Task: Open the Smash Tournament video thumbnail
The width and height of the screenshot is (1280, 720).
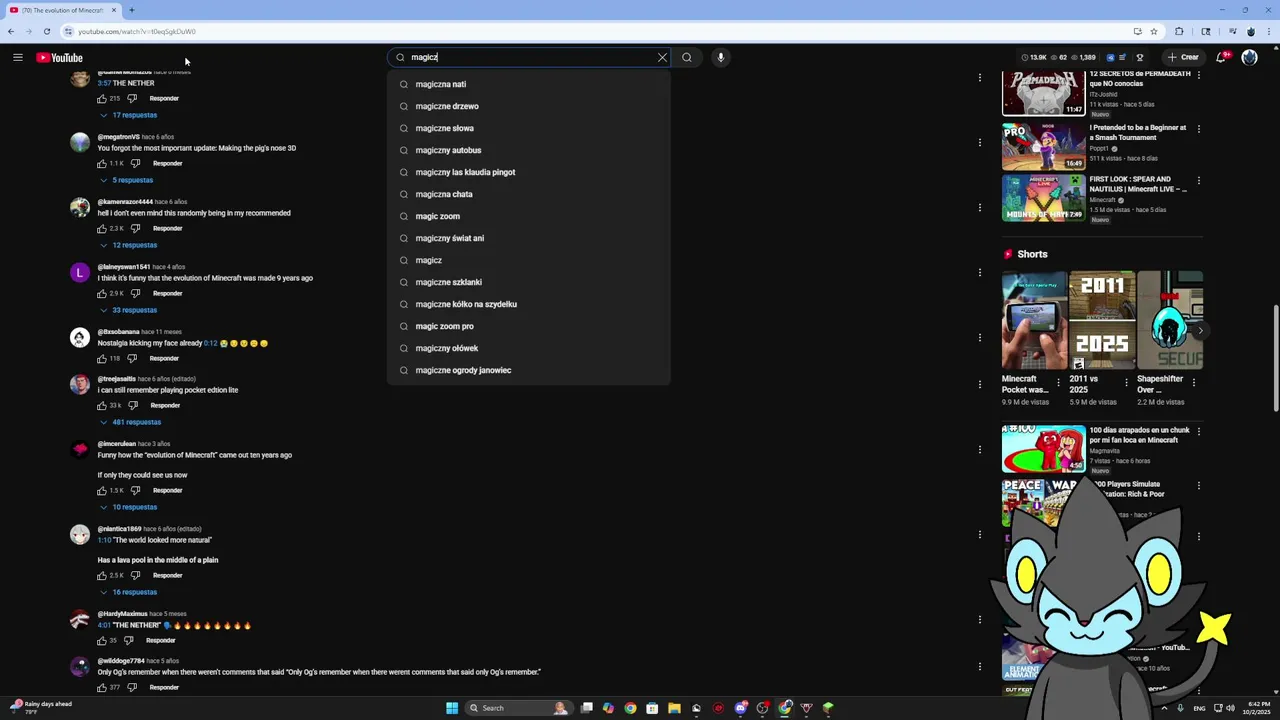Action: pos(1043,146)
